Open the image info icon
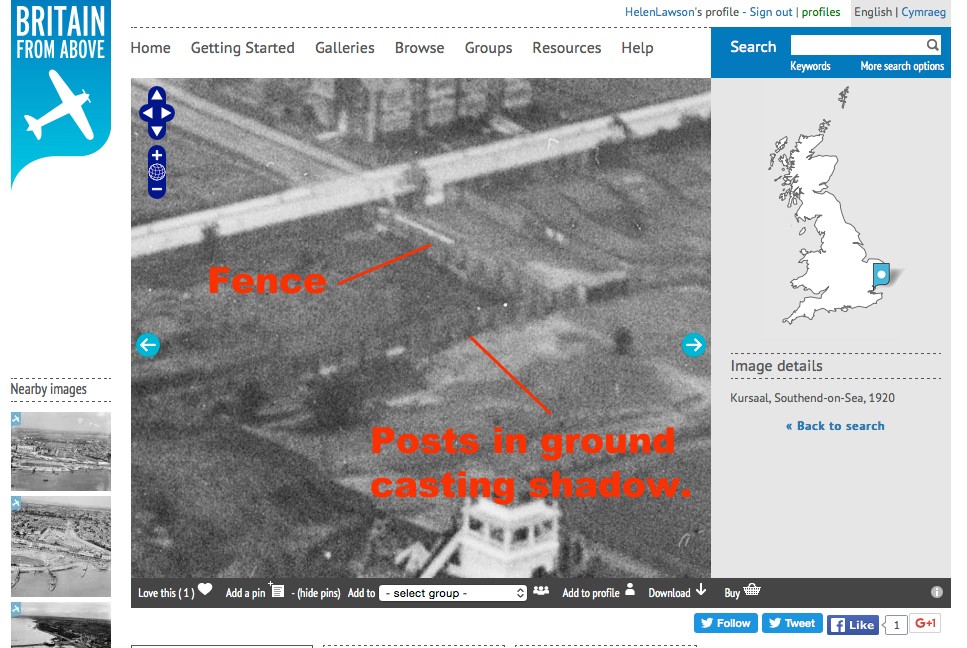The height and width of the screenshot is (648, 967). pos(937,592)
